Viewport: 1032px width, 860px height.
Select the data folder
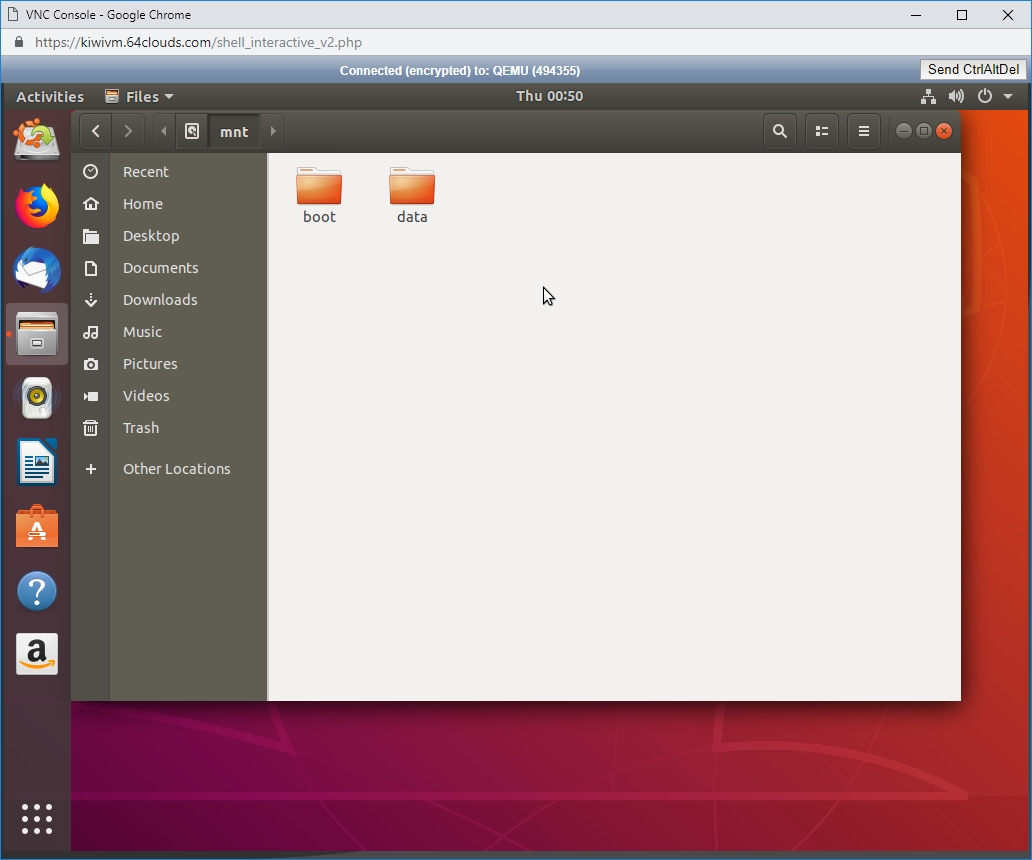412,194
